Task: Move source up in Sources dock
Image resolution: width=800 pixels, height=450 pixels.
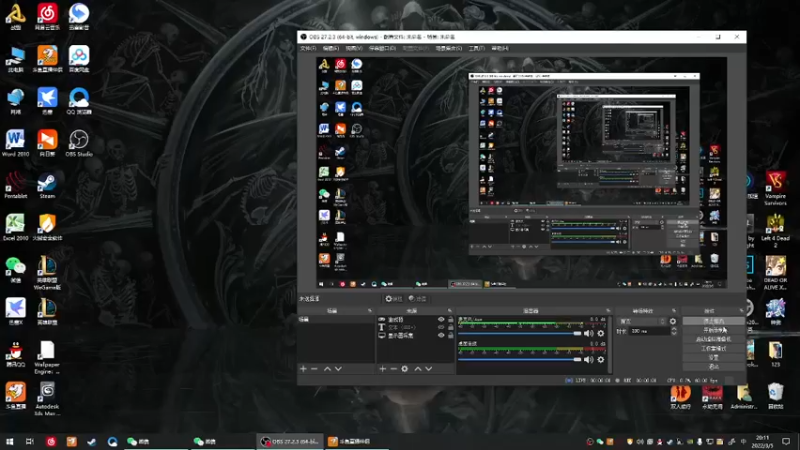Action: [x=418, y=368]
